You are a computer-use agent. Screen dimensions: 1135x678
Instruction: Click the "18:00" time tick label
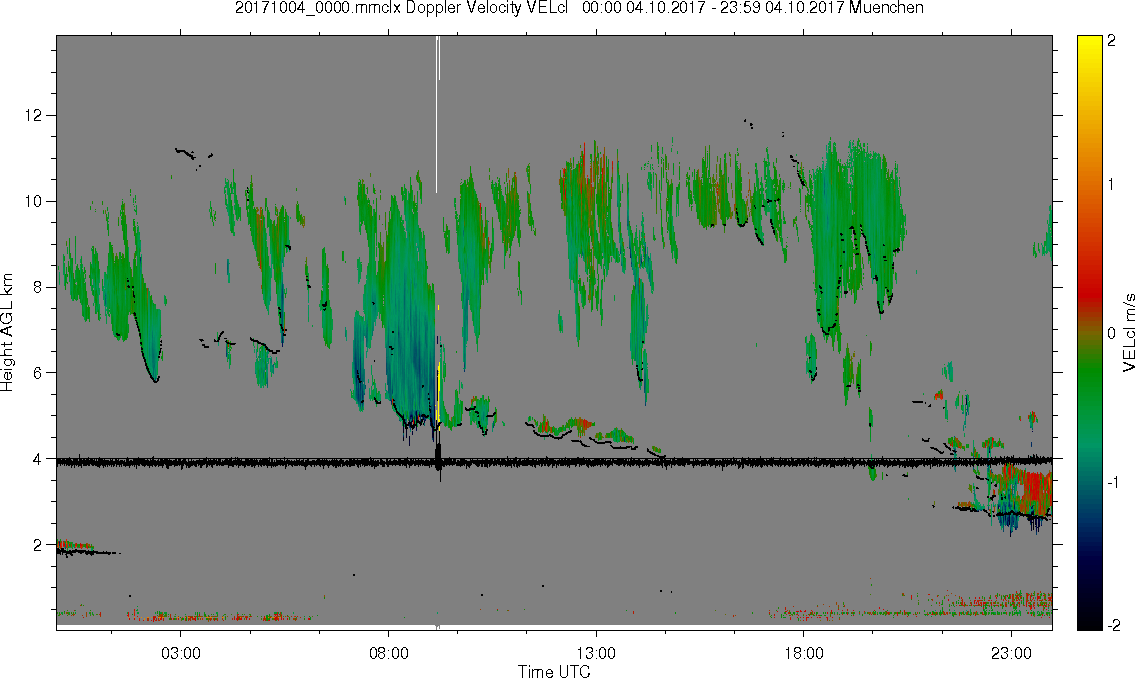[804, 653]
